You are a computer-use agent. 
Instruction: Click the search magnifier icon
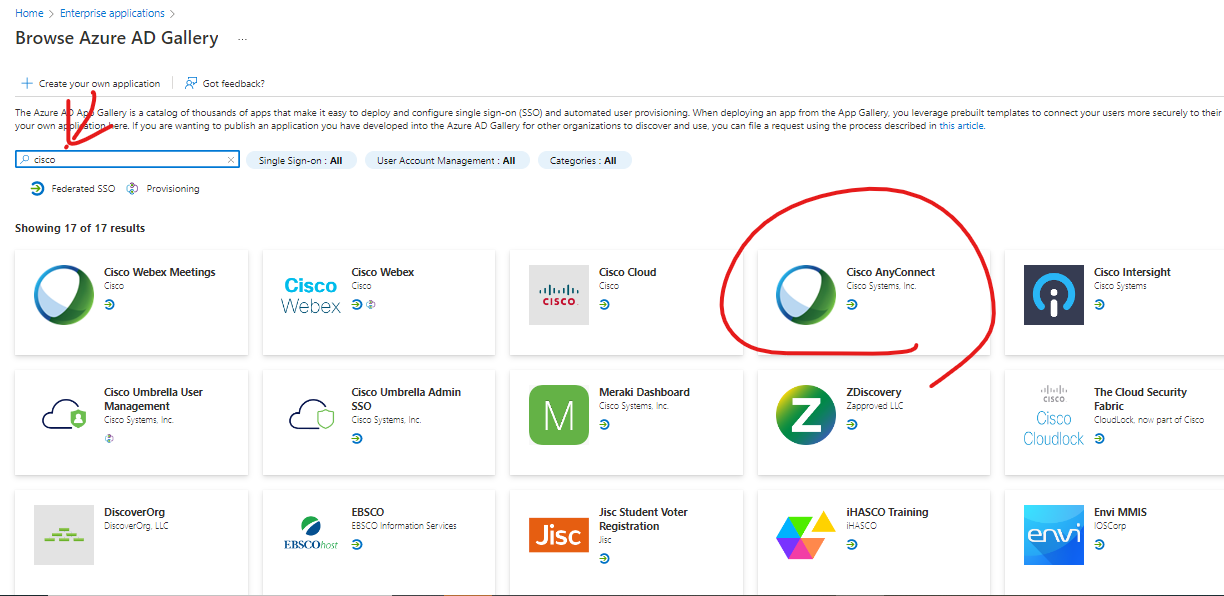click(25, 160)
